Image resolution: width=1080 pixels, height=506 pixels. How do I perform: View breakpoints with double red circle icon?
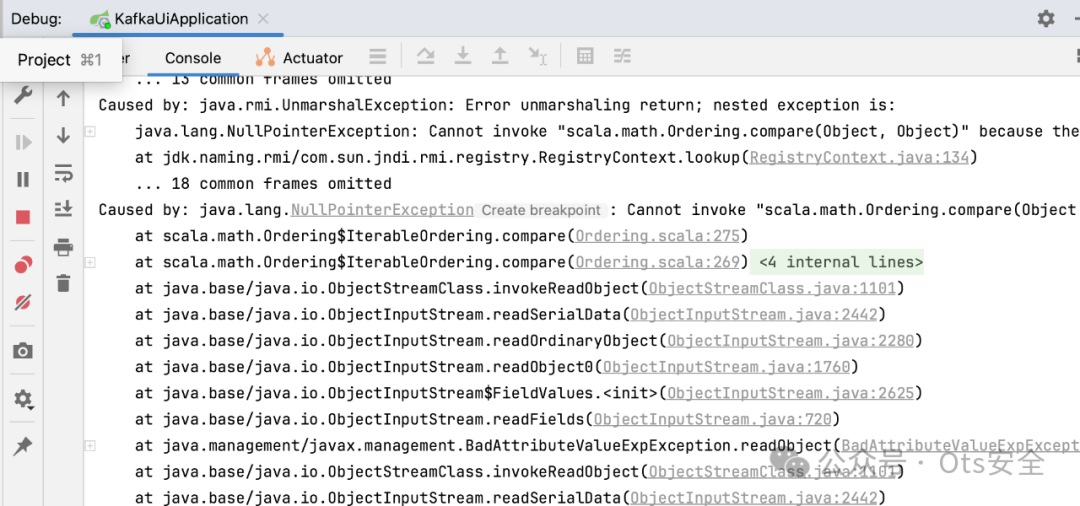click(23, 264)
